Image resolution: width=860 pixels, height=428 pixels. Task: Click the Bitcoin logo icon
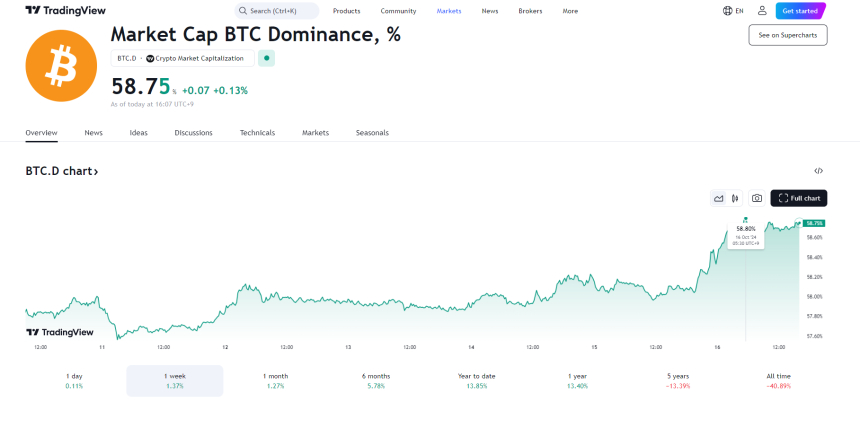62,66
